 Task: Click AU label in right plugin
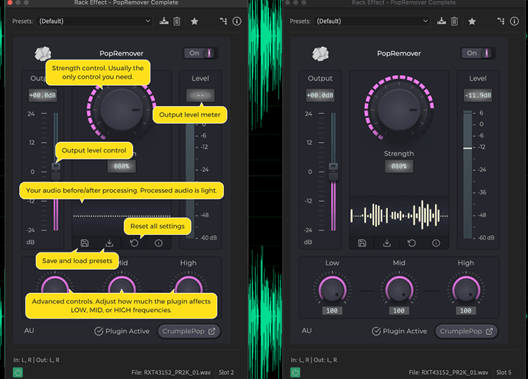[306, 331]
